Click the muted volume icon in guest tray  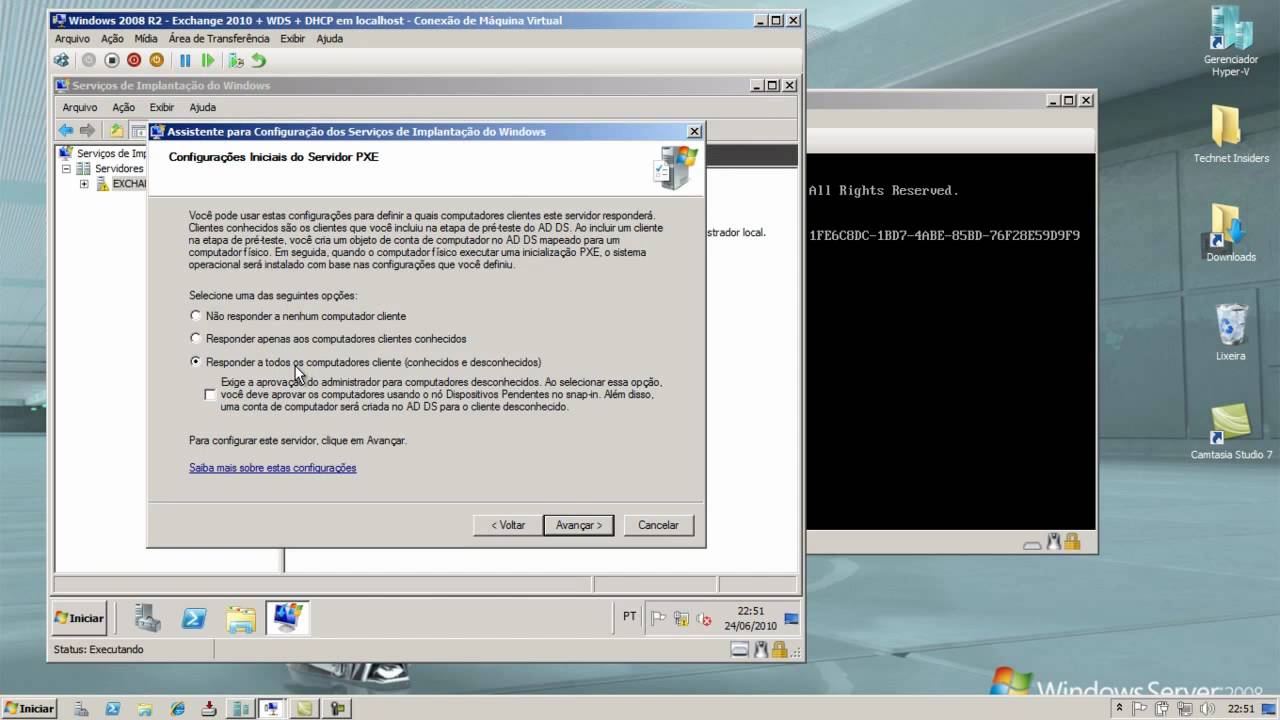(704, 619)
